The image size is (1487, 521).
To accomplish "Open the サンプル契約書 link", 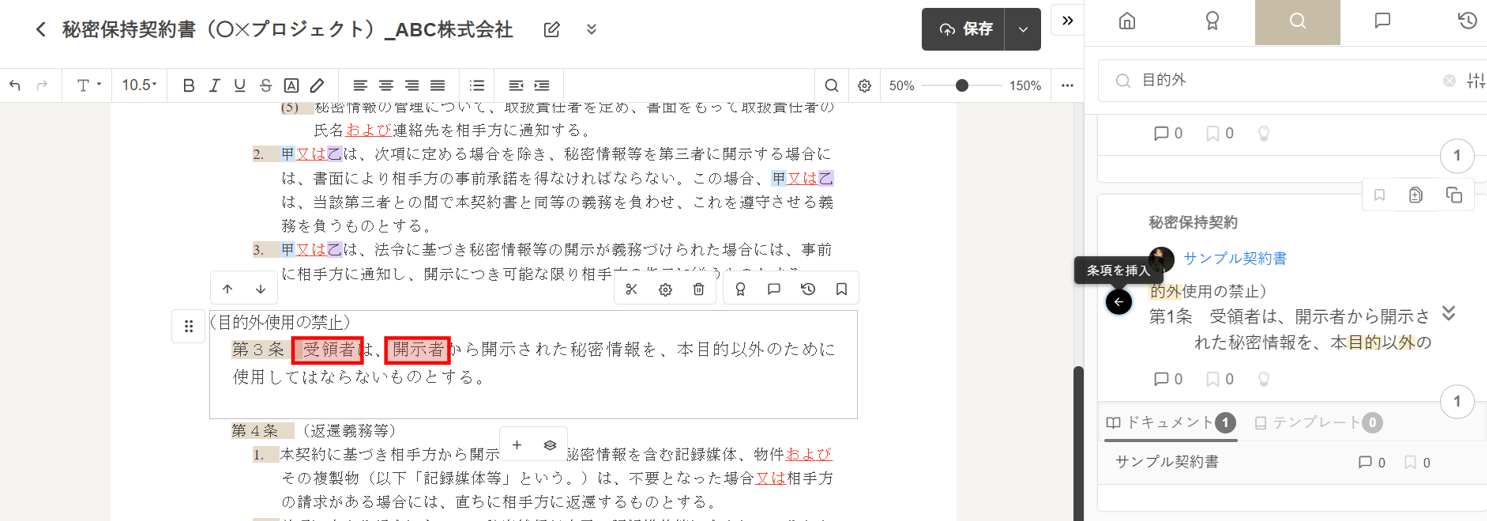I will pos(1235,258).
